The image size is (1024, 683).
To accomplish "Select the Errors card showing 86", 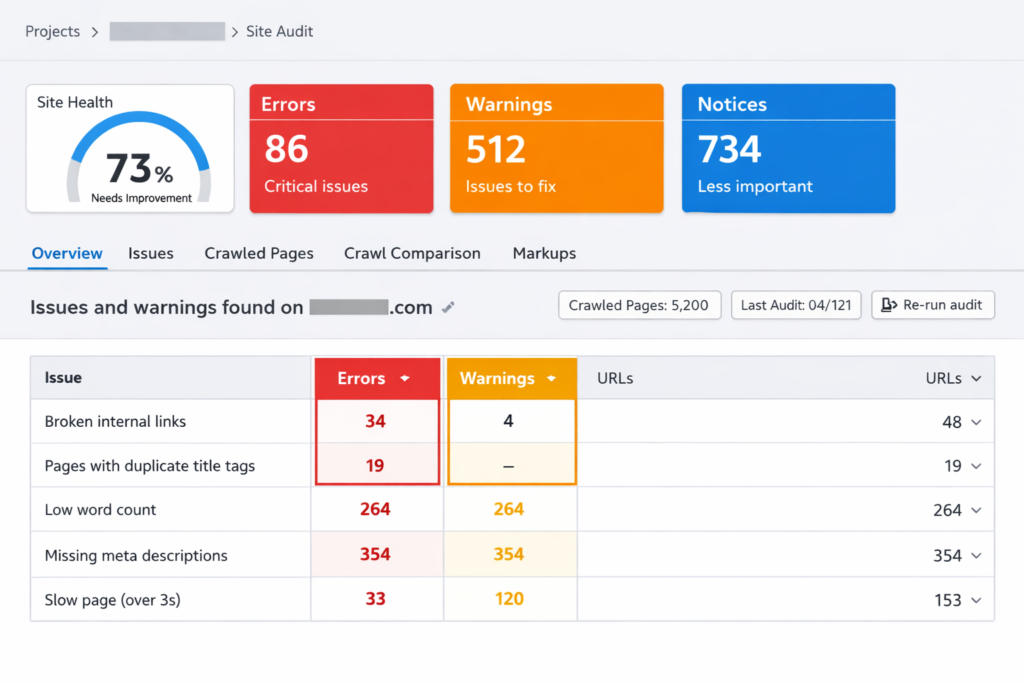I will click(x=341, y=148).
